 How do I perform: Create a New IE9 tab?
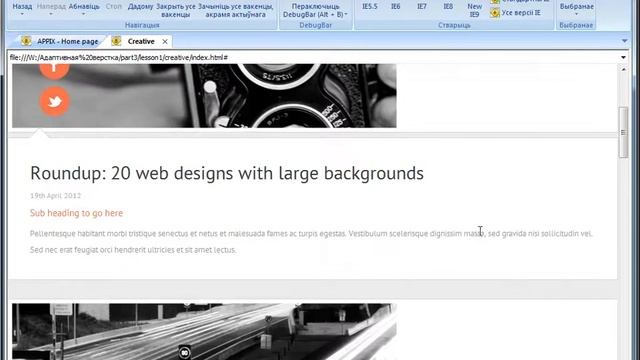tap(474, 10)
